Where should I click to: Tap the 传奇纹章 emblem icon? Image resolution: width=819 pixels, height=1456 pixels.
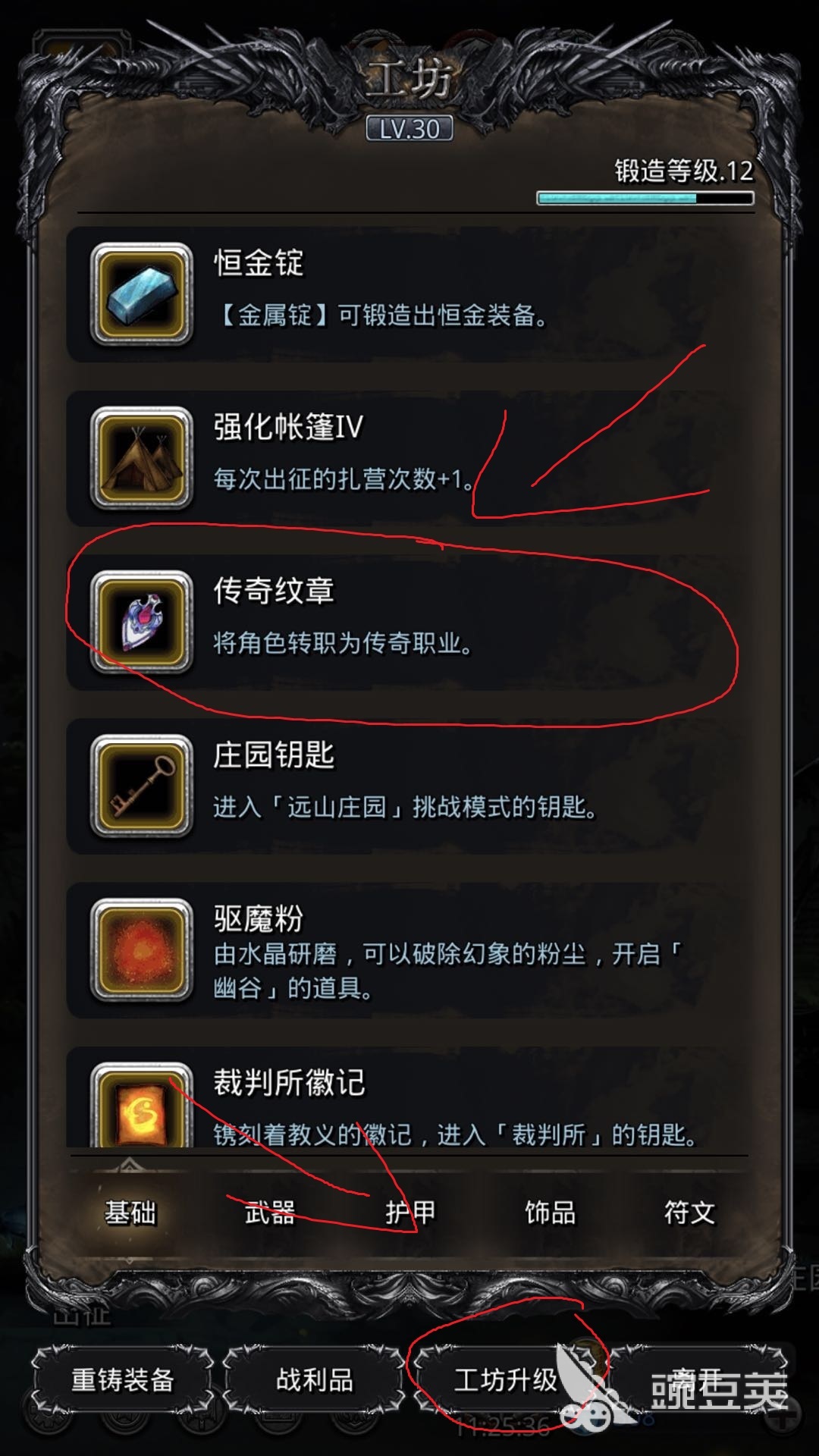141,622
